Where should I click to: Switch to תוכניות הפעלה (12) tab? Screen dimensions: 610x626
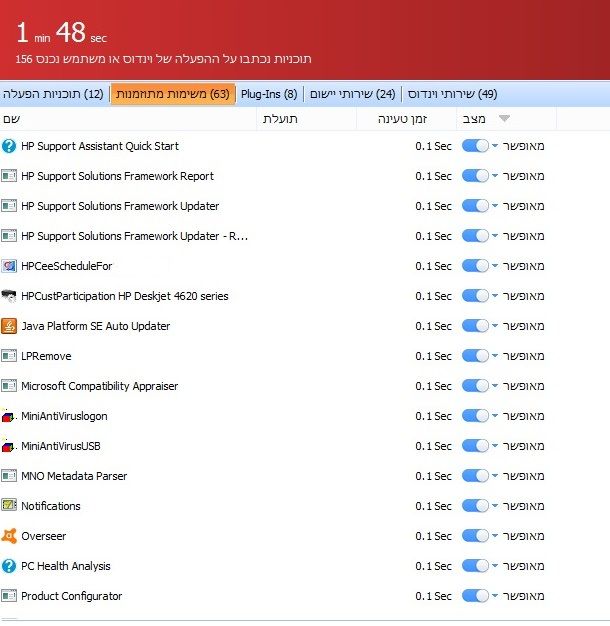(x=53, y=94)
